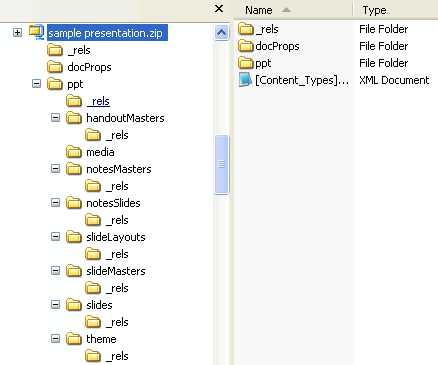Click File Folder type cell for docProps
Viewport: 438px width, 365px height.
(x=383, y=46)
